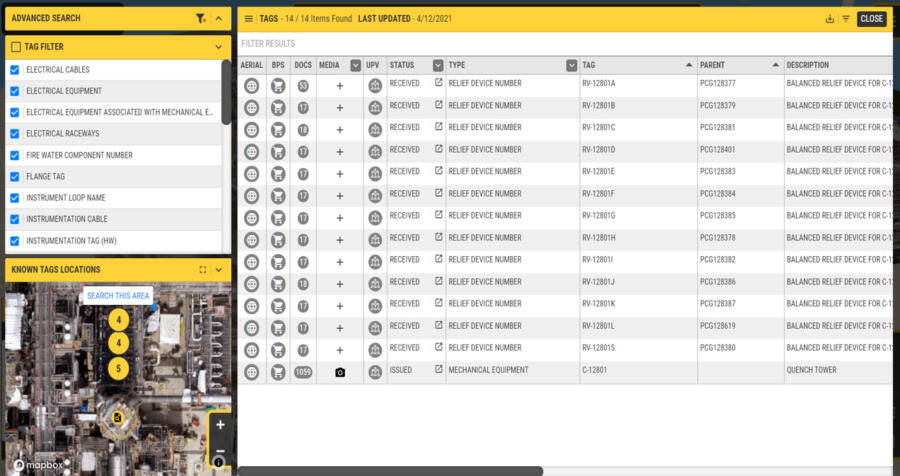Image resolution: width=900 pixels, height=476 pixels.
Task: Collapse the Advanced Search panel
Action: (x=219, y=18)
